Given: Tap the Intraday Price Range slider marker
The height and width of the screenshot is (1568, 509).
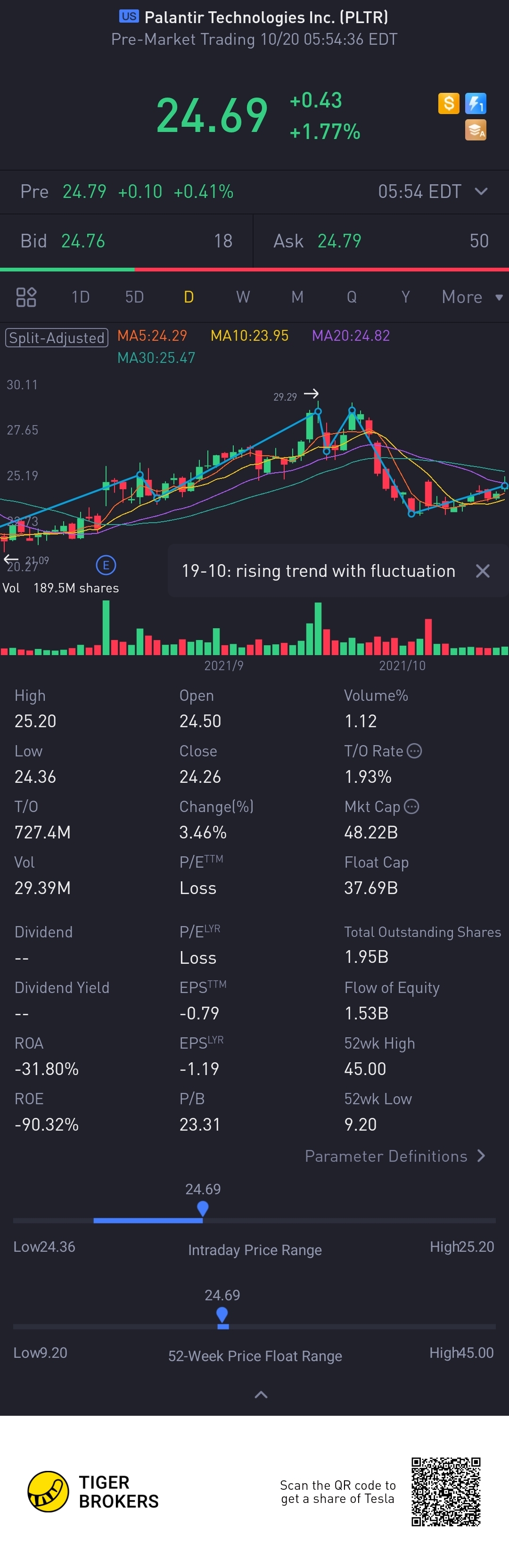Looking at the screenshot, I should 203,1208.
